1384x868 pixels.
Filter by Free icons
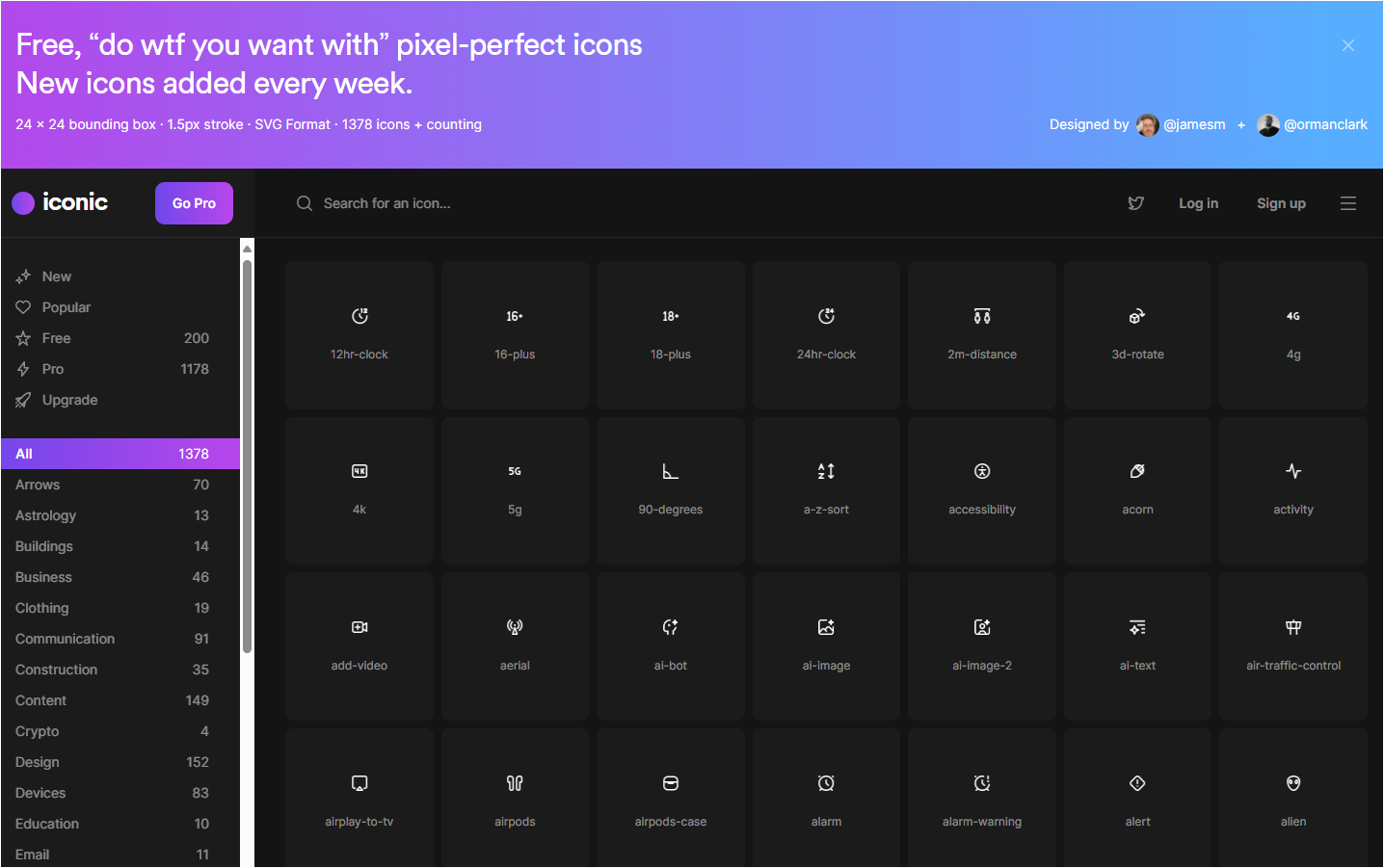click(x=56, y=338)
